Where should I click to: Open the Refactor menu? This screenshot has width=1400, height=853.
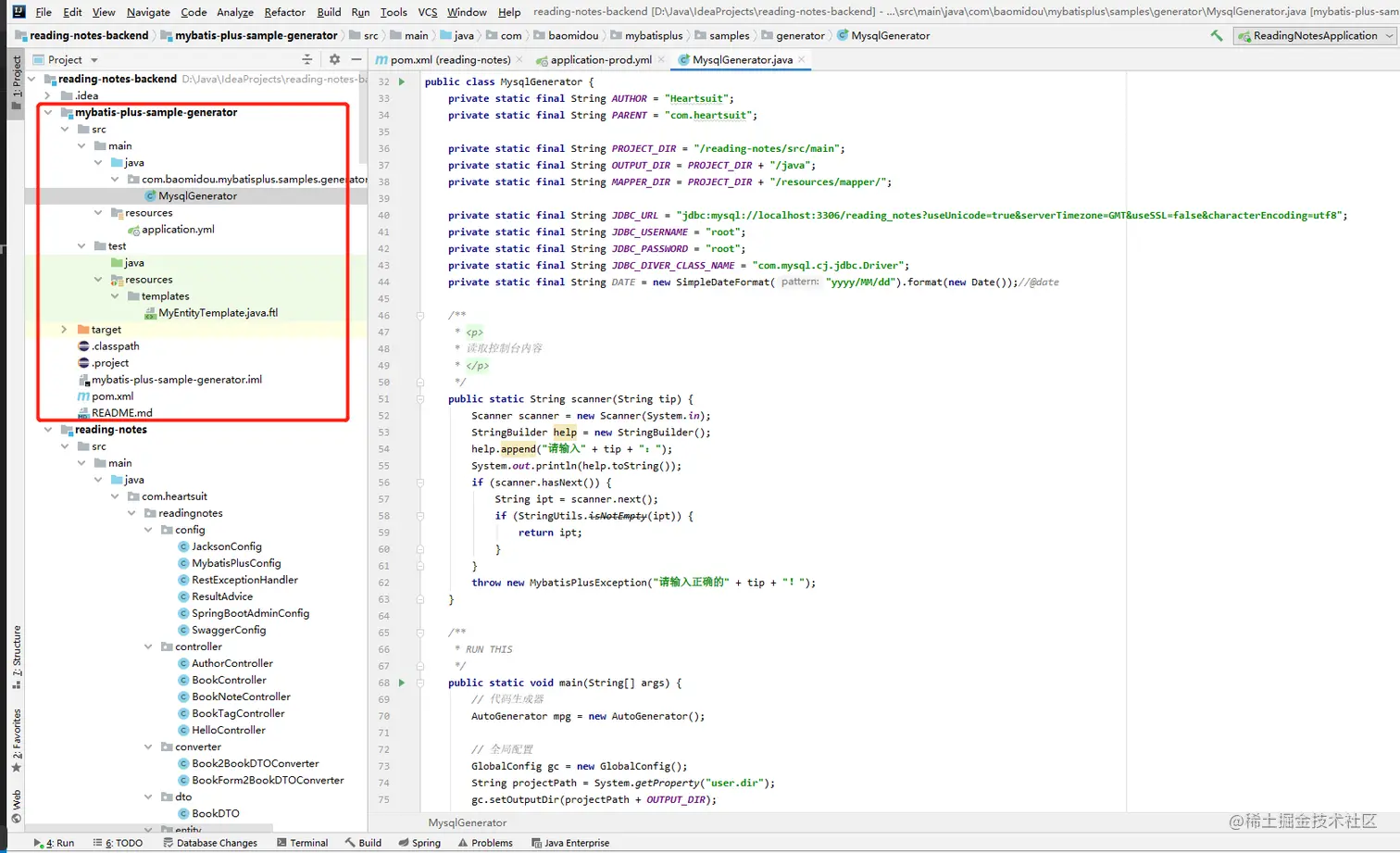284,12
